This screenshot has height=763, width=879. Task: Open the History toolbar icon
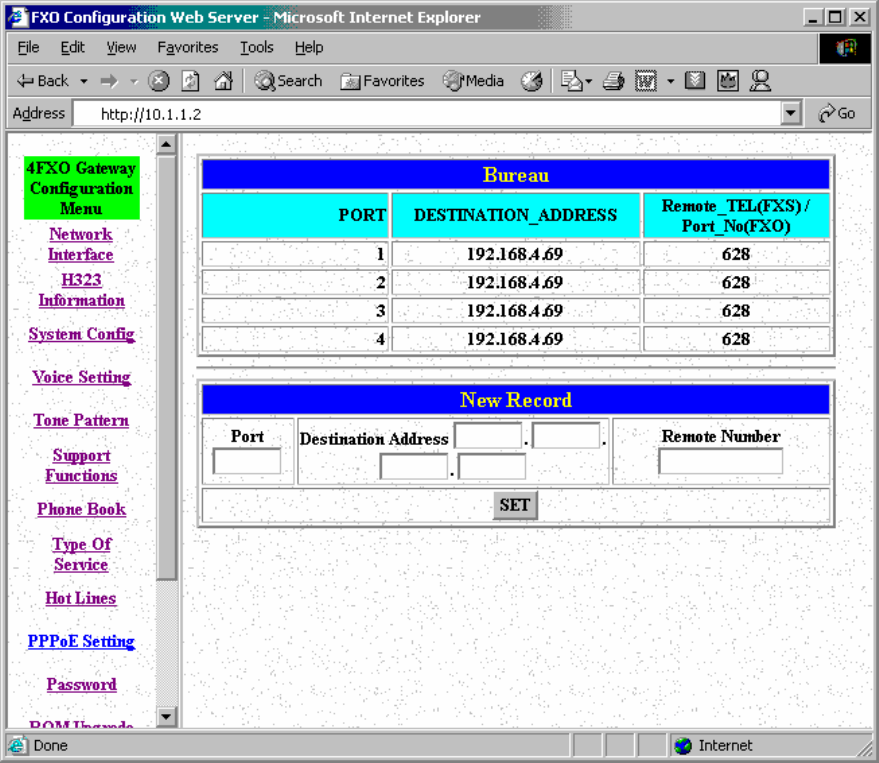532,81
